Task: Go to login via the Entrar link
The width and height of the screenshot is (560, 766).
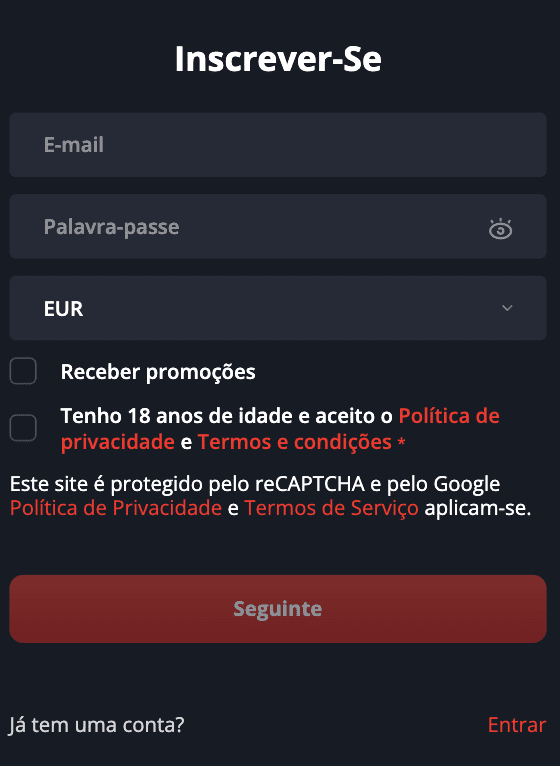Action: 517,725
